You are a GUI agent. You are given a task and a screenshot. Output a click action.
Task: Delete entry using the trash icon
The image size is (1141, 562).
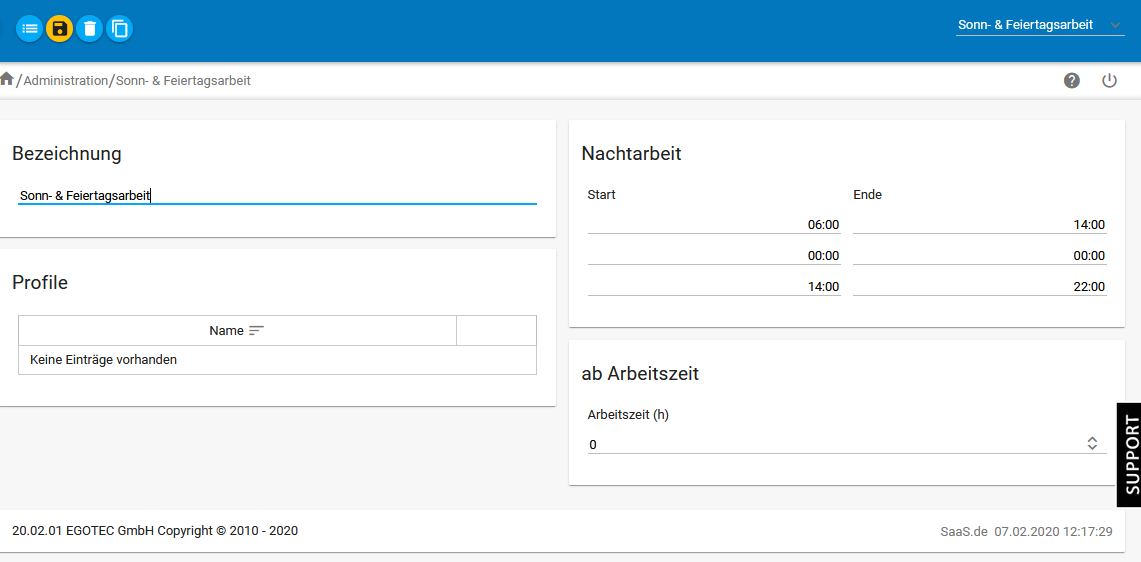coord(90,29)
